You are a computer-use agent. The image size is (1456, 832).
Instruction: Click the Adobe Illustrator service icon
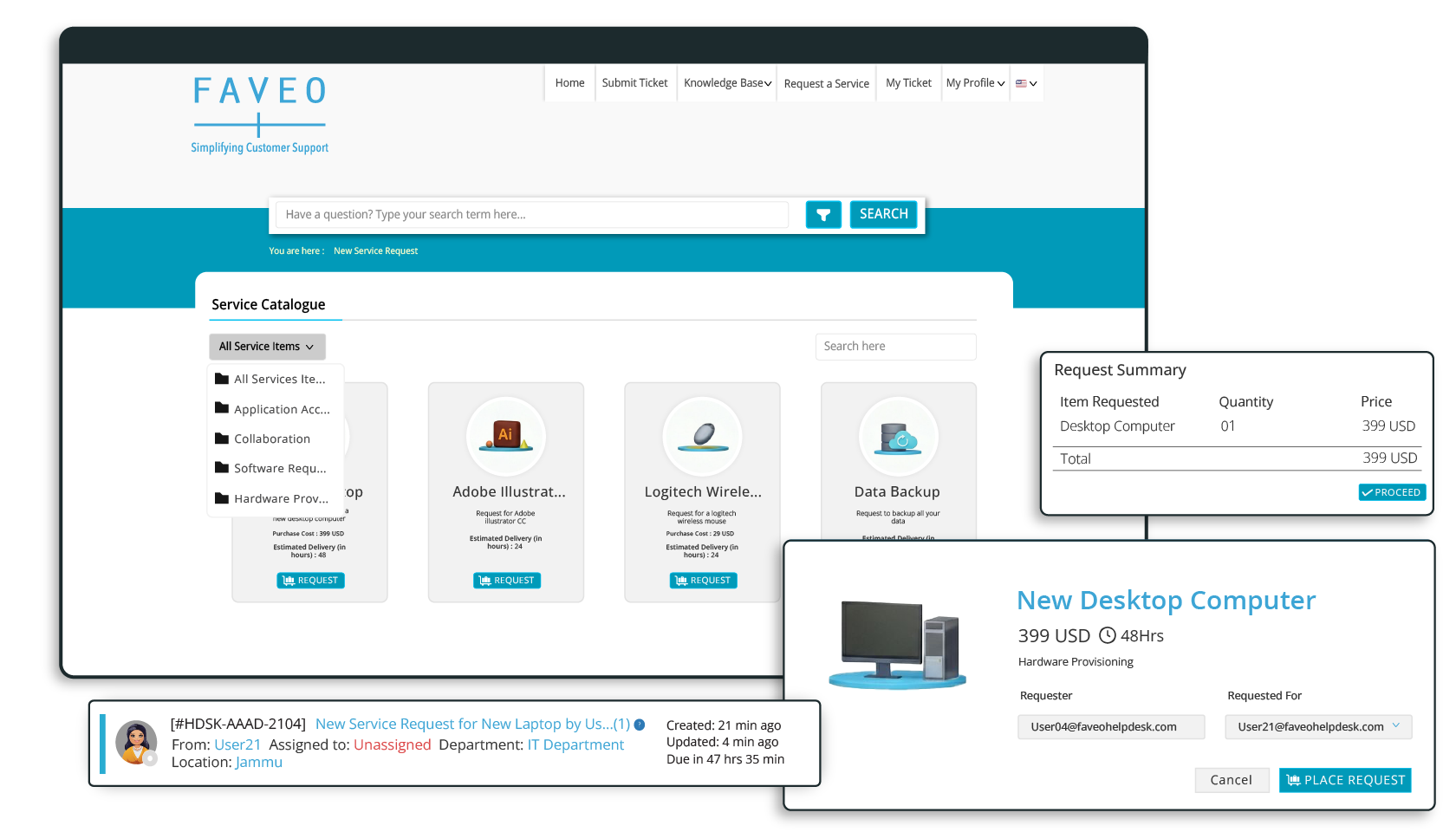[506, 436]
